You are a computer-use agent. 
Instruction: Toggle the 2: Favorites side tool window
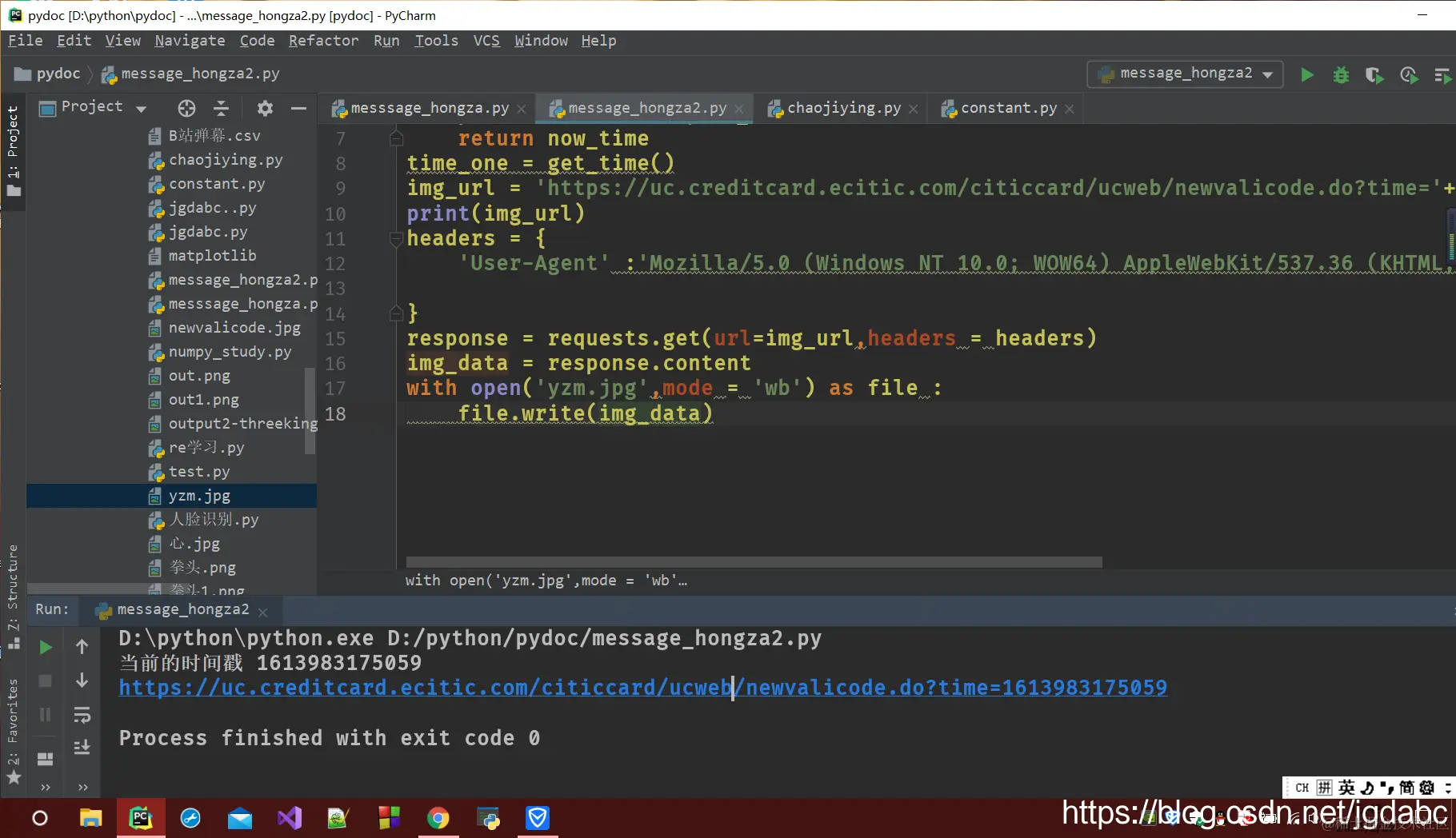click(x=13, y=732)
